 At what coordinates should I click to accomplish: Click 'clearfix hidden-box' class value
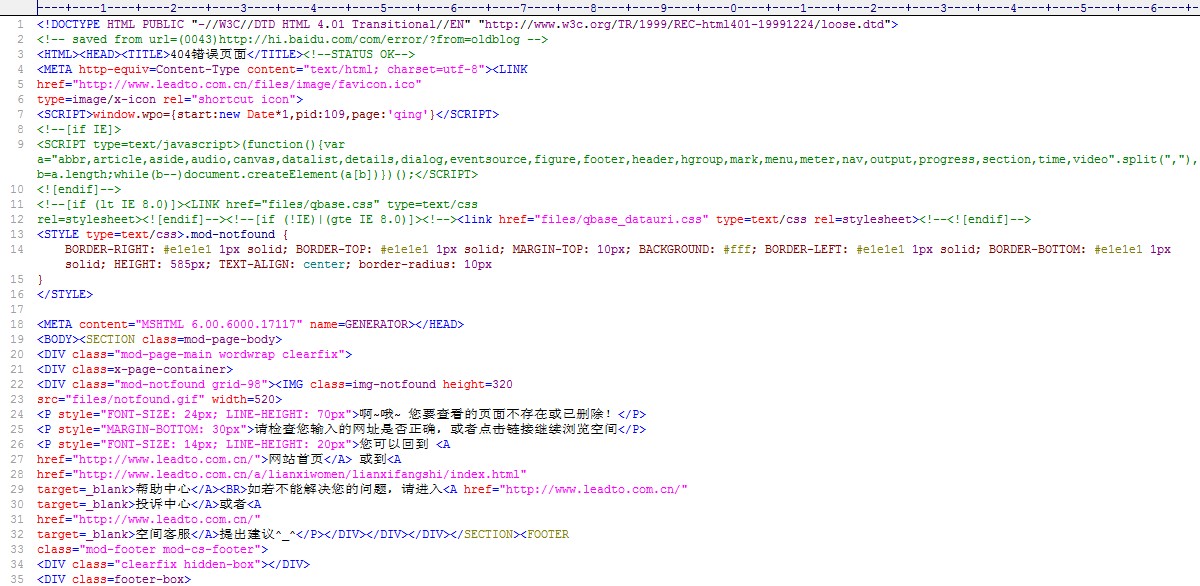188,564
